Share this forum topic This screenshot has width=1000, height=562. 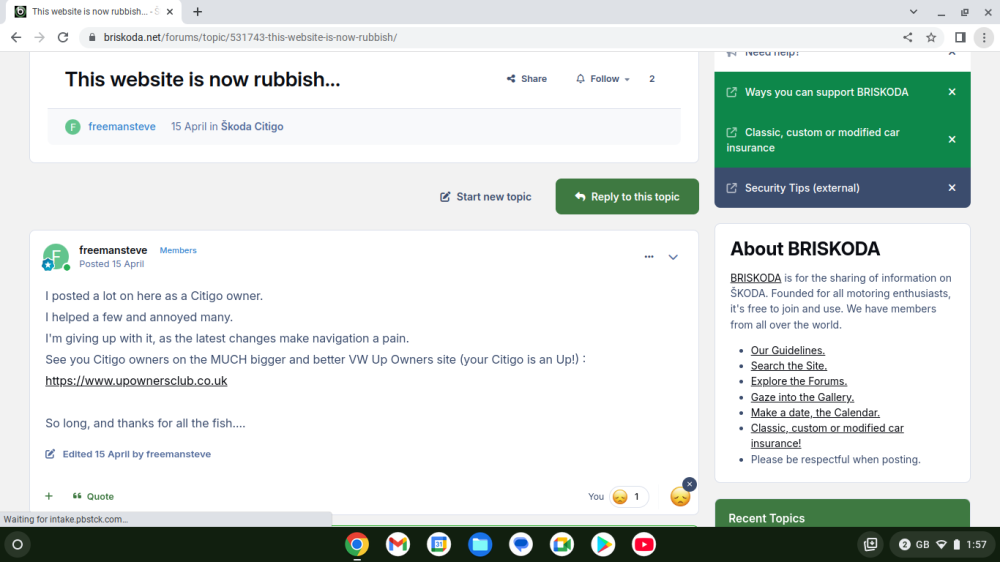[x=527, y=78]
